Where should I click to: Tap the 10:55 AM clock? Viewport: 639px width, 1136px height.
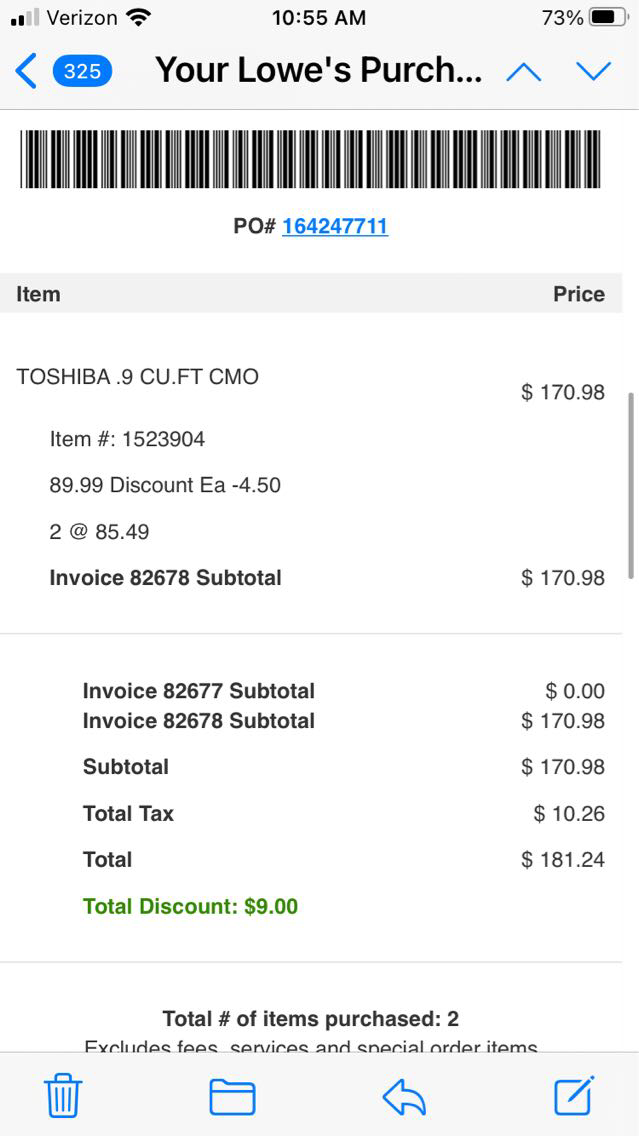319,18
